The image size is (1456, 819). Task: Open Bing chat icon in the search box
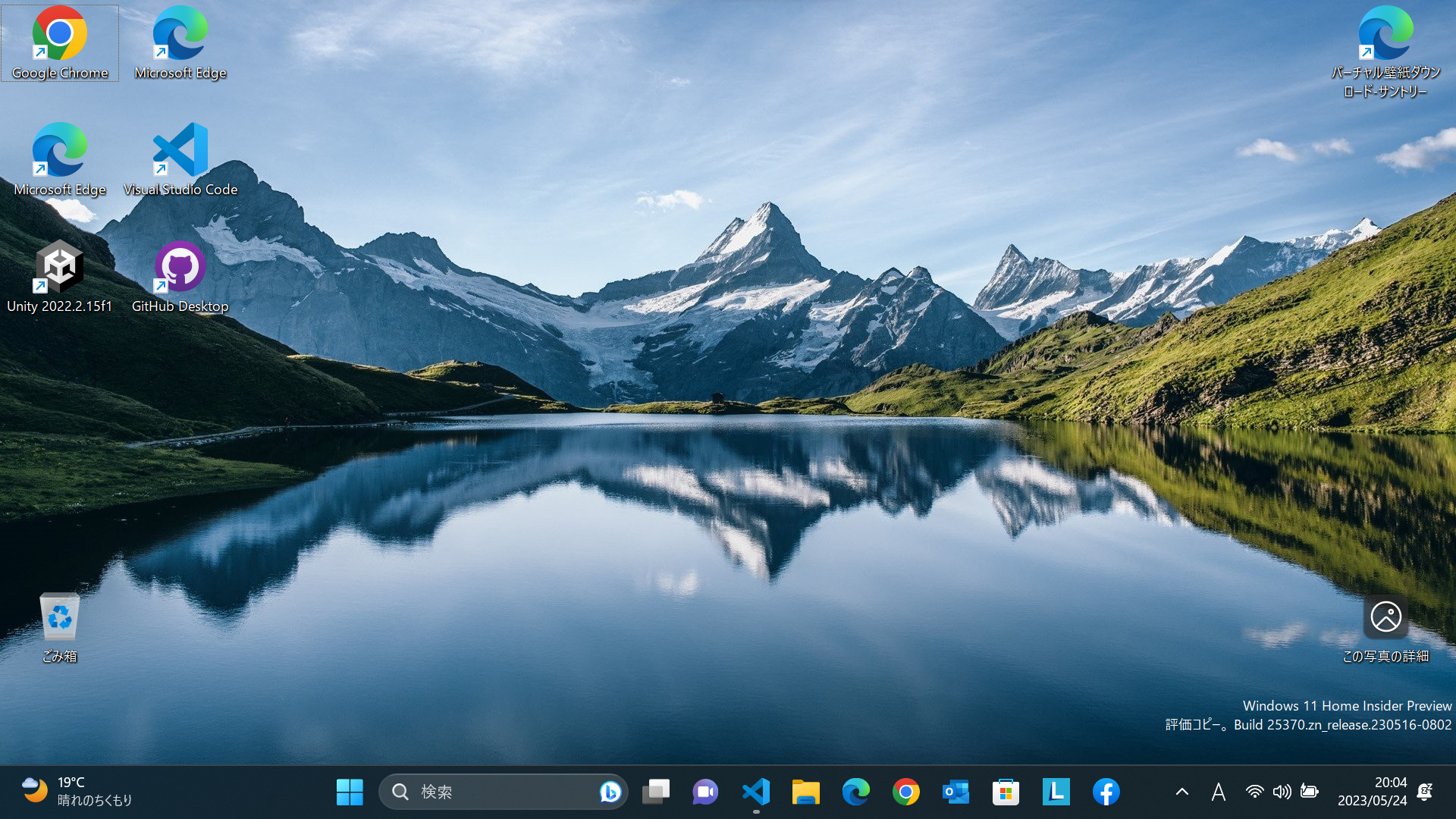click(x=610, y=792)
